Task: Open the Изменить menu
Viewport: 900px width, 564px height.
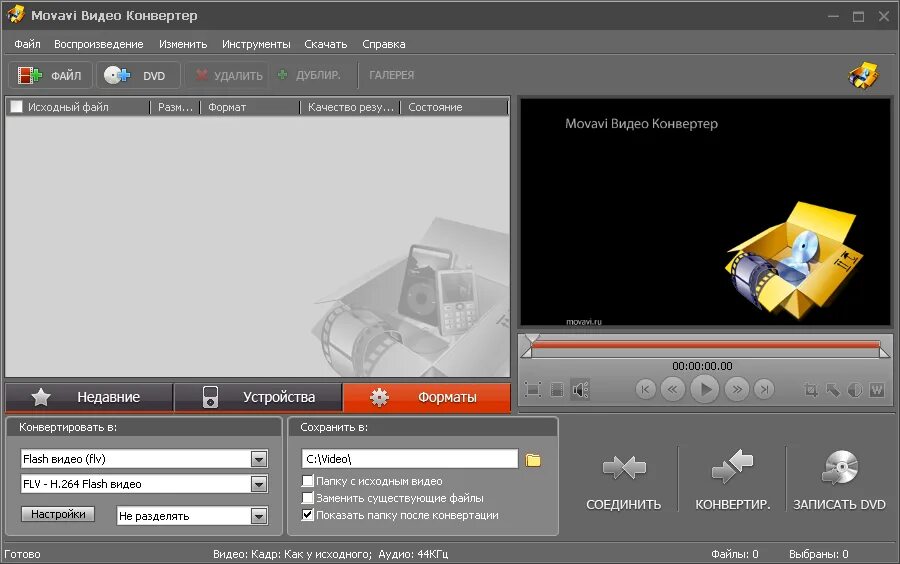Action: 183,44
